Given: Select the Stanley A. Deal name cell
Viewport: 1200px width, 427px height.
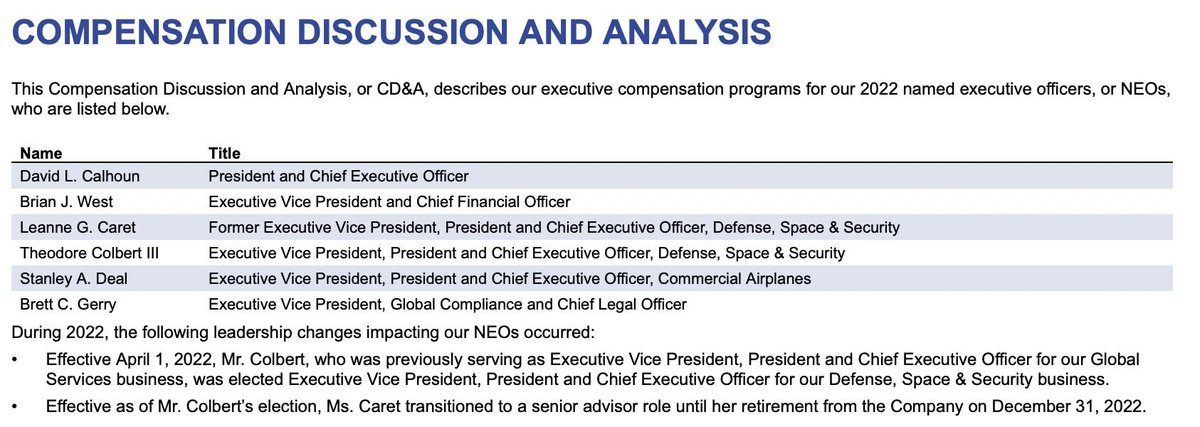Looking at the screenshot, I should [69, 279].
